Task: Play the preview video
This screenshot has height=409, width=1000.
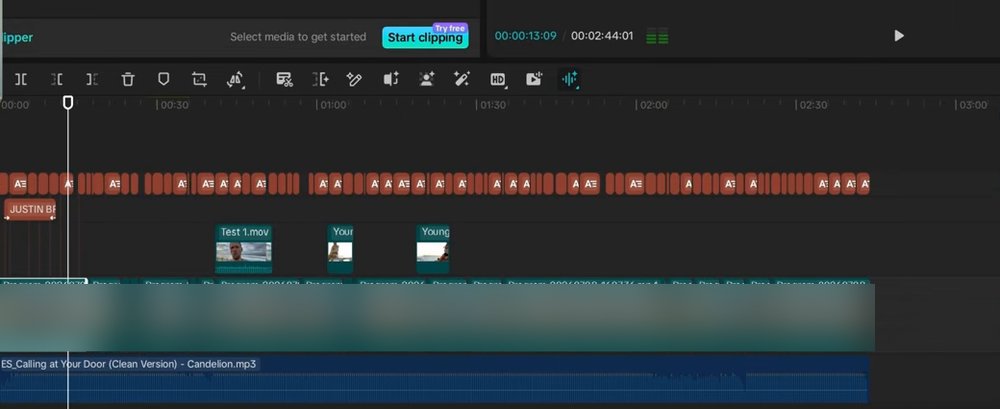Action: click(x=899, y=36)
